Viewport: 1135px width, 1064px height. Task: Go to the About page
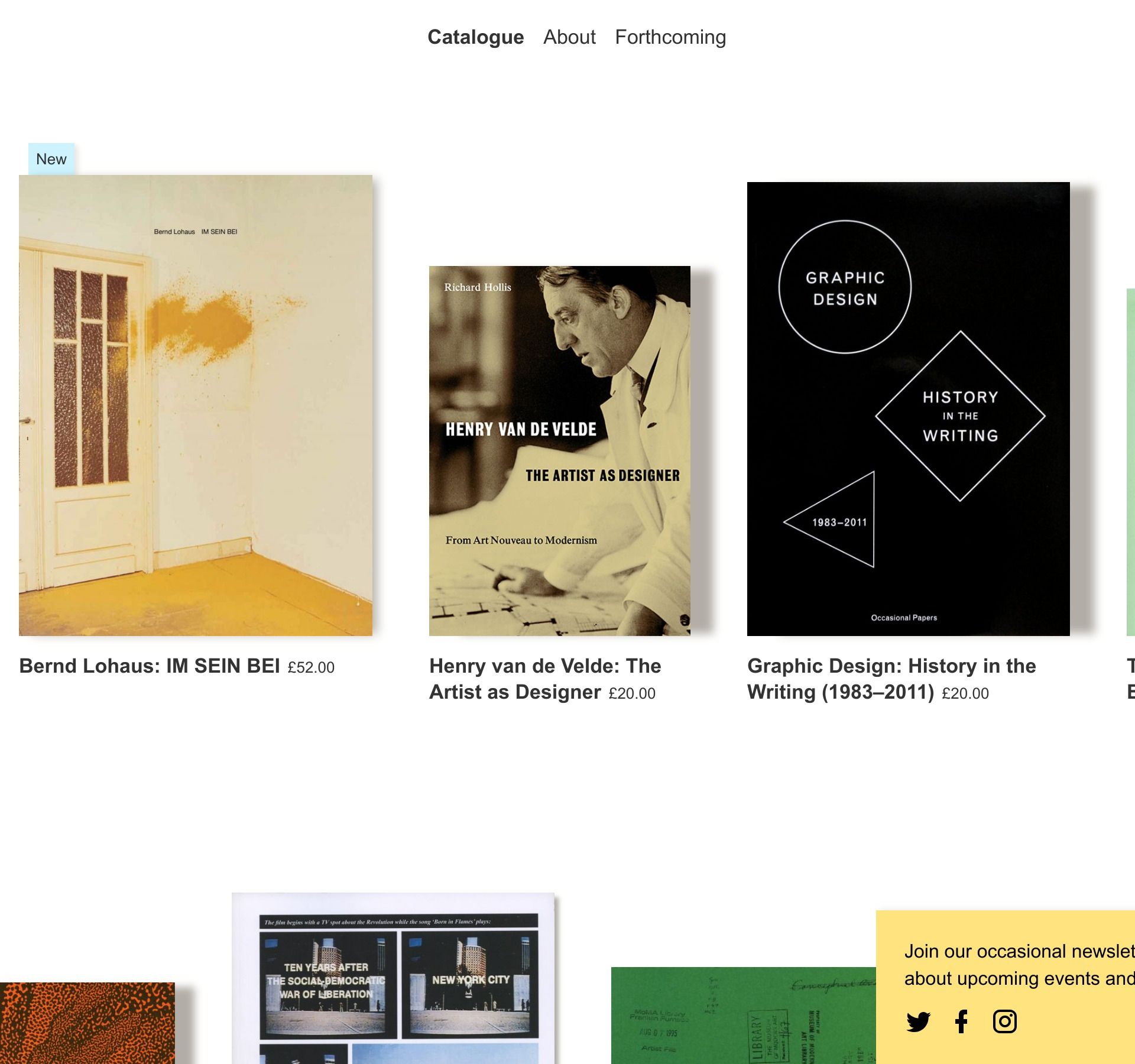(569, 37)
